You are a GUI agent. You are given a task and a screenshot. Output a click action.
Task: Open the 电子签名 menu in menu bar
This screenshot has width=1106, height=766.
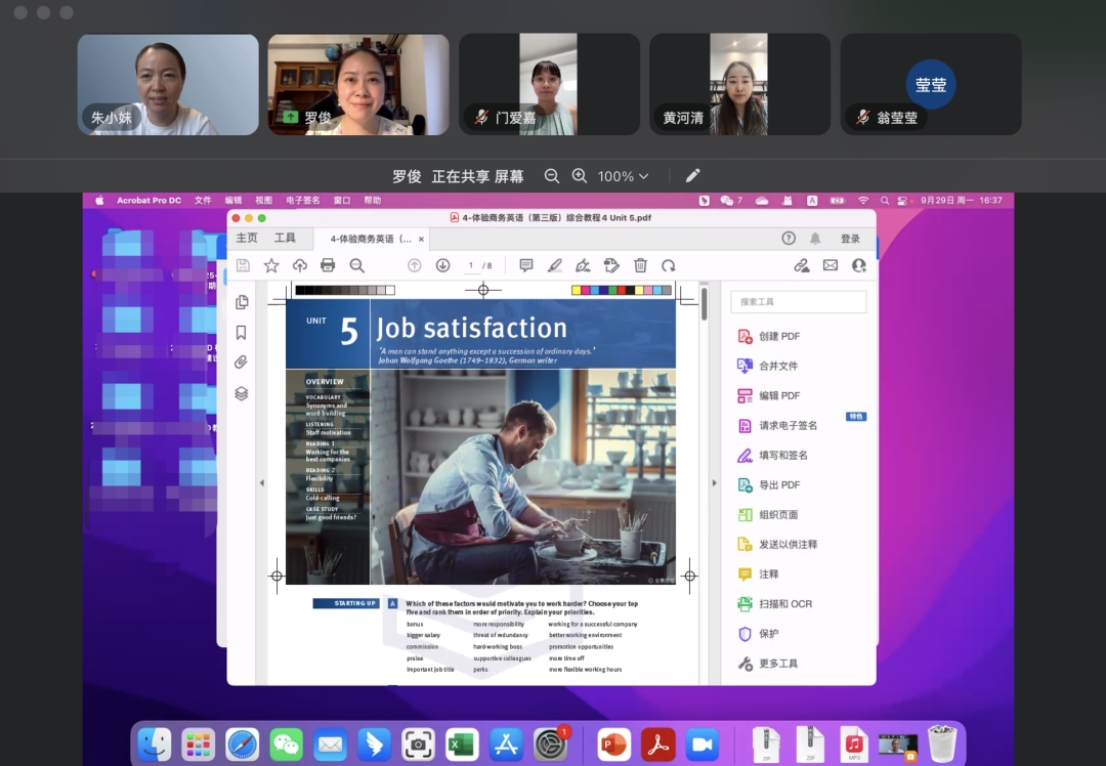303,200
